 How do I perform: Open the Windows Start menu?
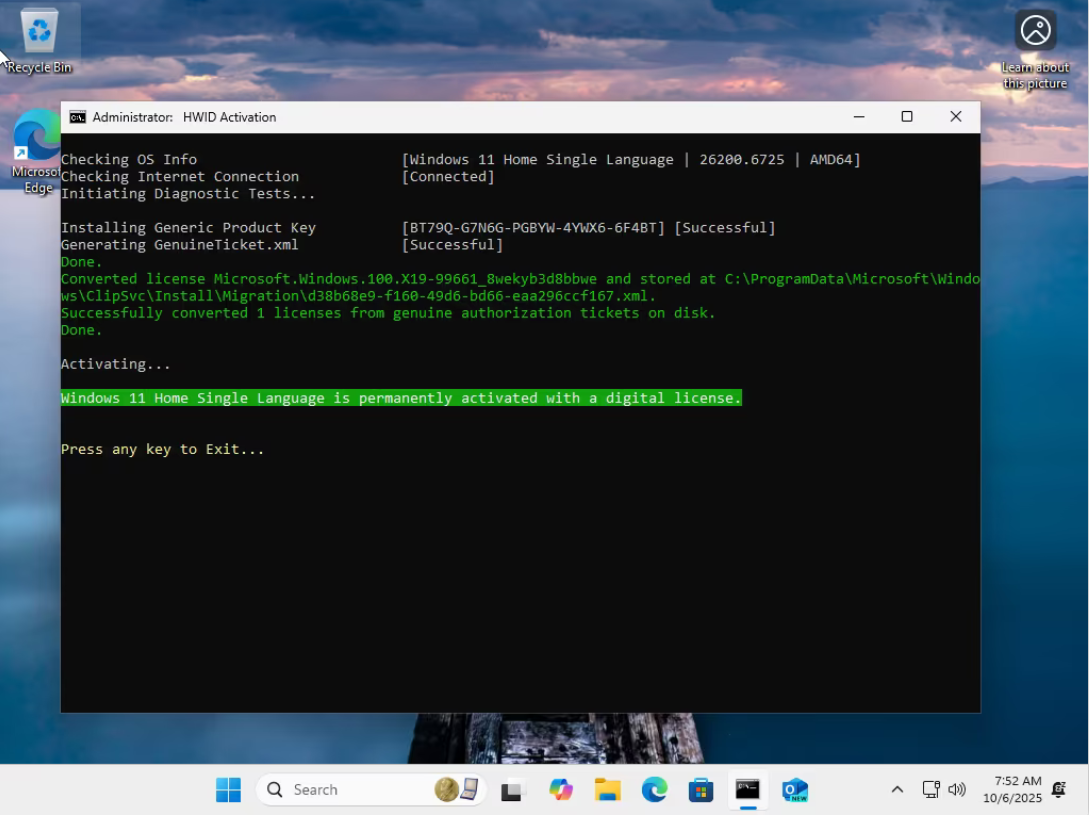click(228, 789)
